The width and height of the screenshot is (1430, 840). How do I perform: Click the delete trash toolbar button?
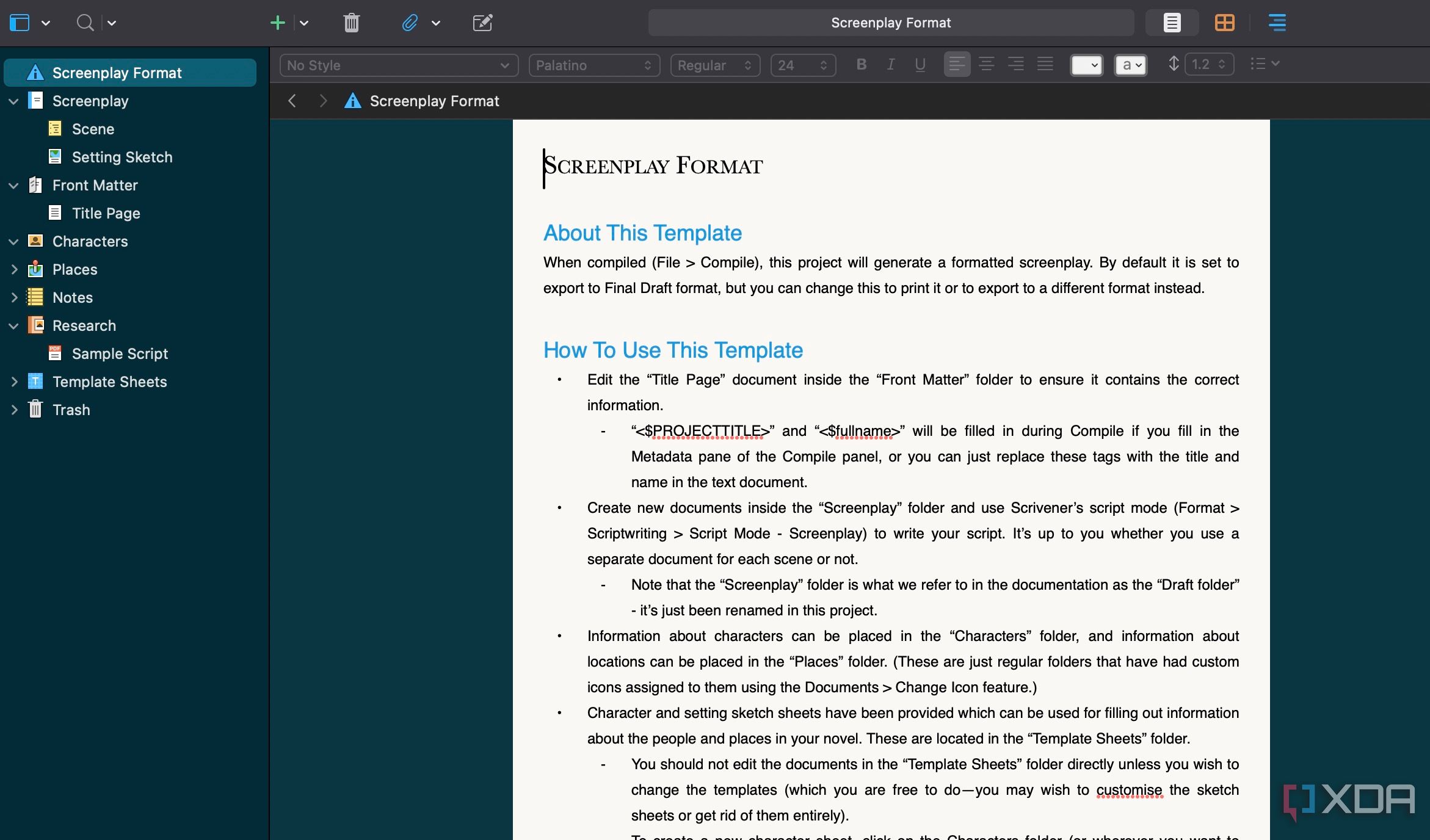(x=351, y=22)
